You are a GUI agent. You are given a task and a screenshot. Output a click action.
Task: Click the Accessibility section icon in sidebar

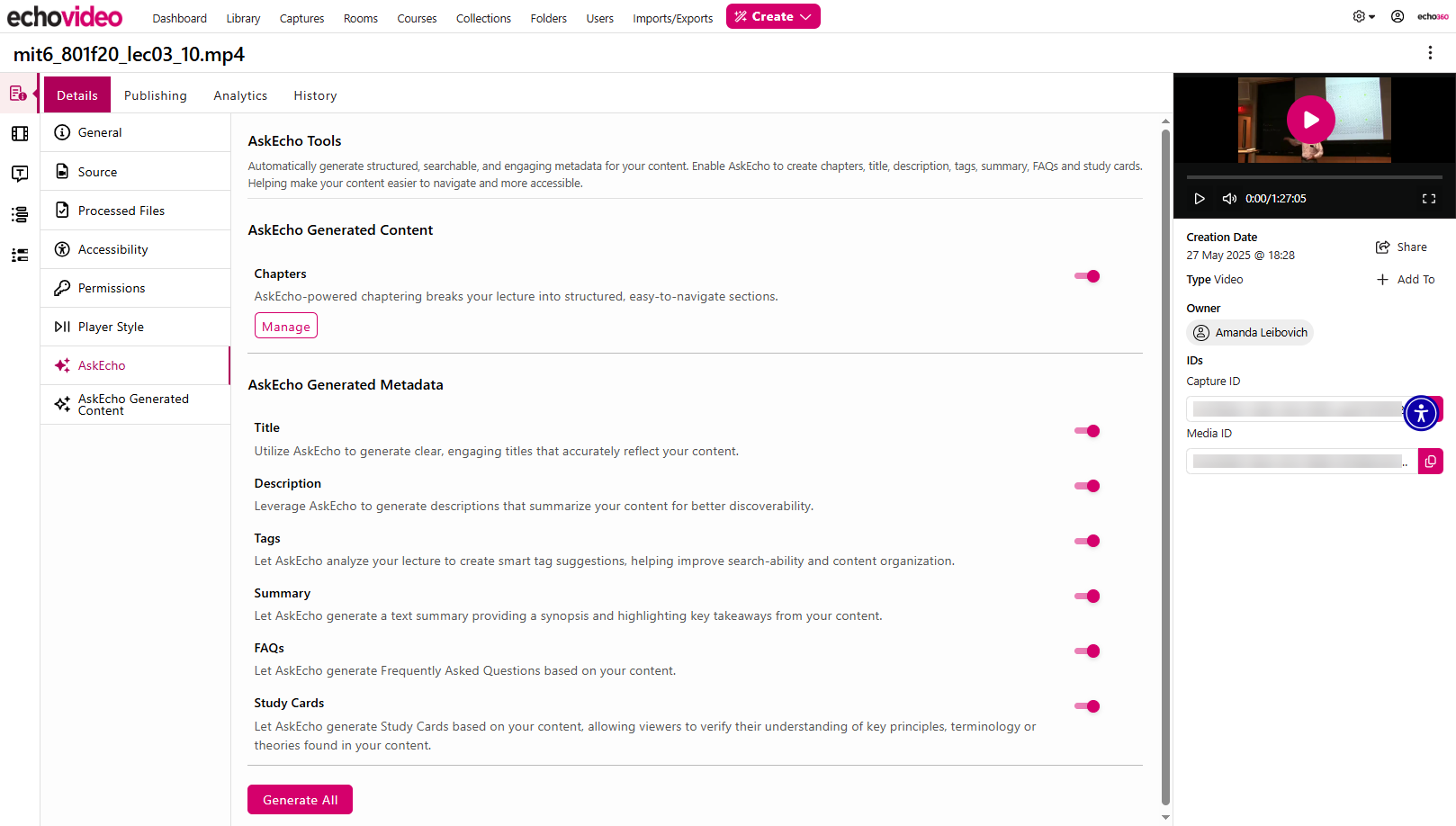click(62, 249)
